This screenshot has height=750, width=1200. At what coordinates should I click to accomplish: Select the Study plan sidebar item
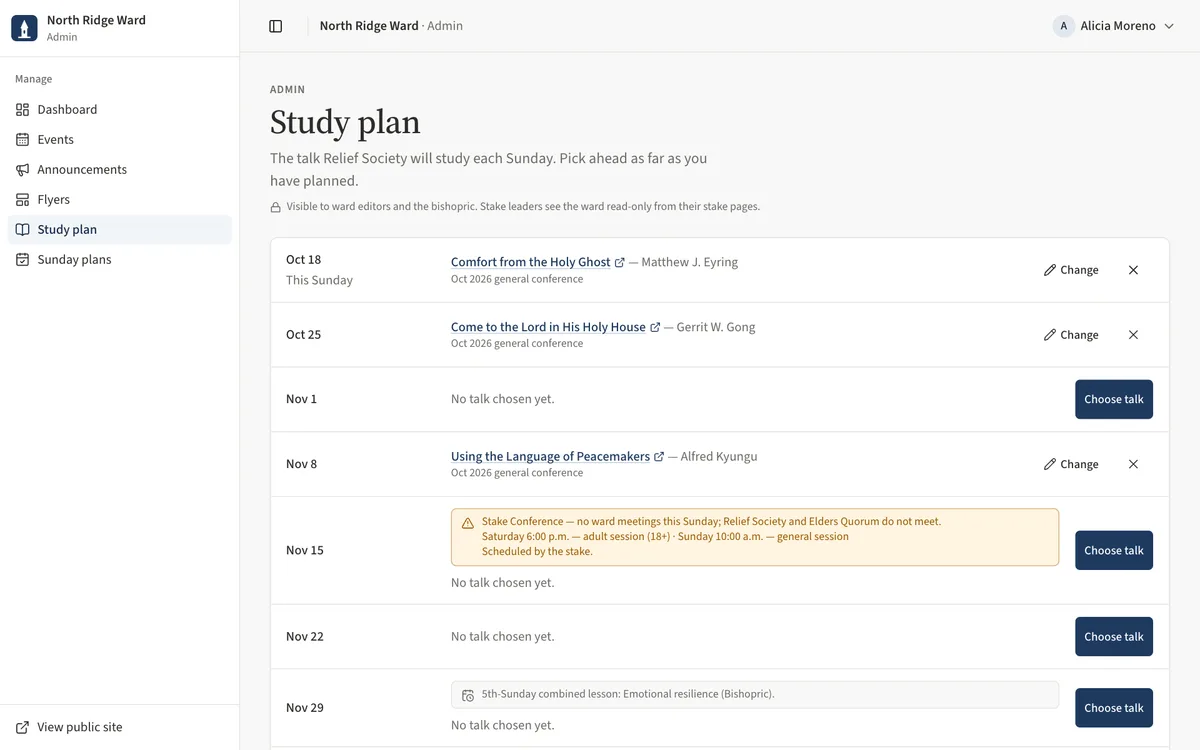(x=120, y=230)
